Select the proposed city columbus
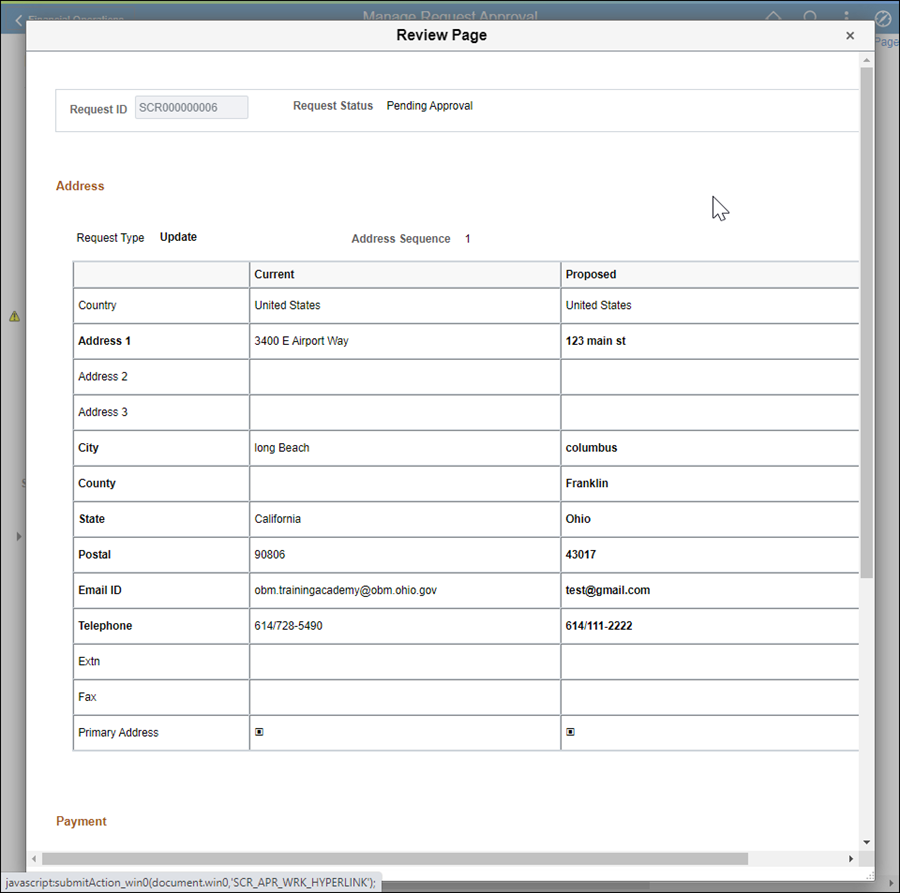The height and width of the screenshot is (893, 900). click(591, 448)
